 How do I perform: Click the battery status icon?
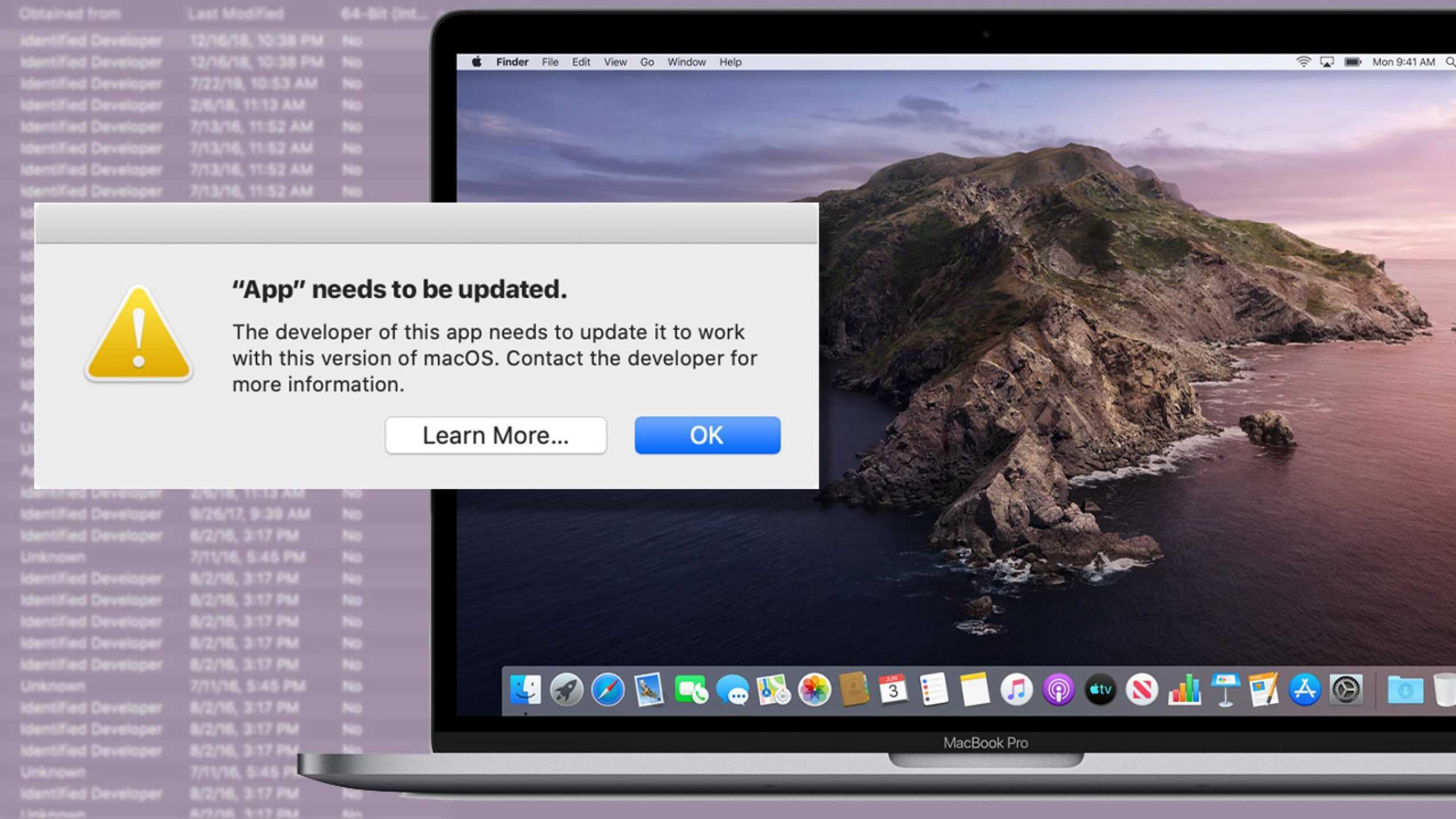[x=1352, y=62]
